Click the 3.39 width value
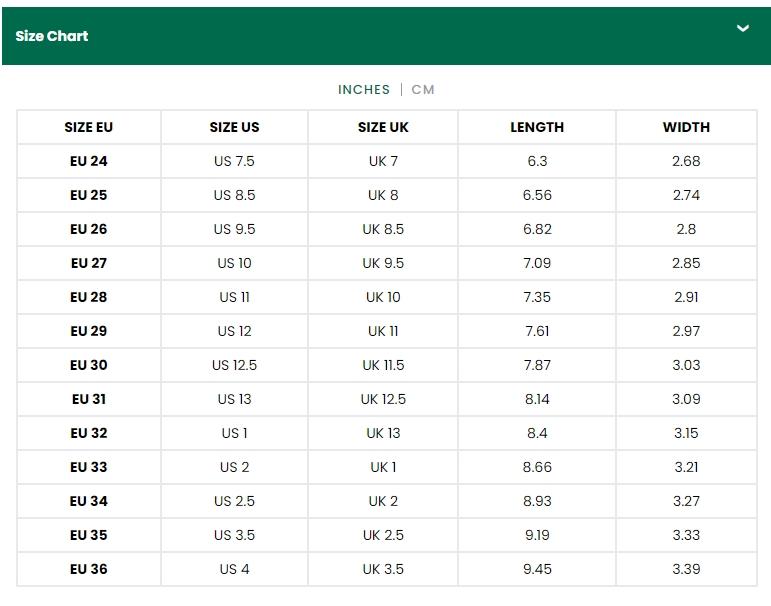 (686, 569)
